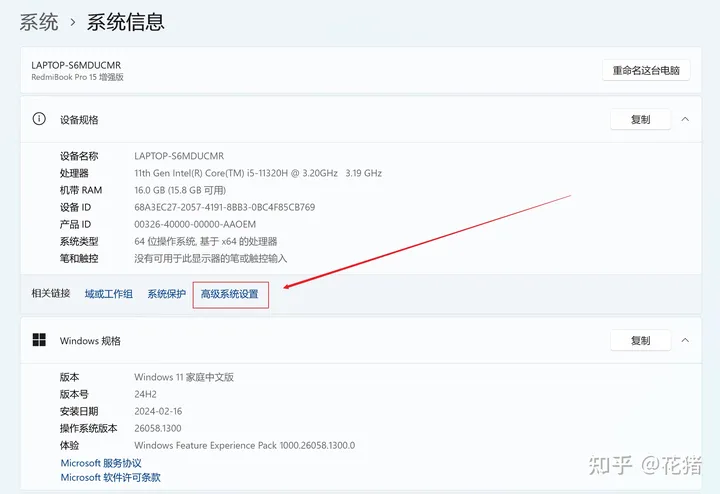Click the 版本号 label
The image size is (720, 494).
pyautogui.click(x=74, y=394)
